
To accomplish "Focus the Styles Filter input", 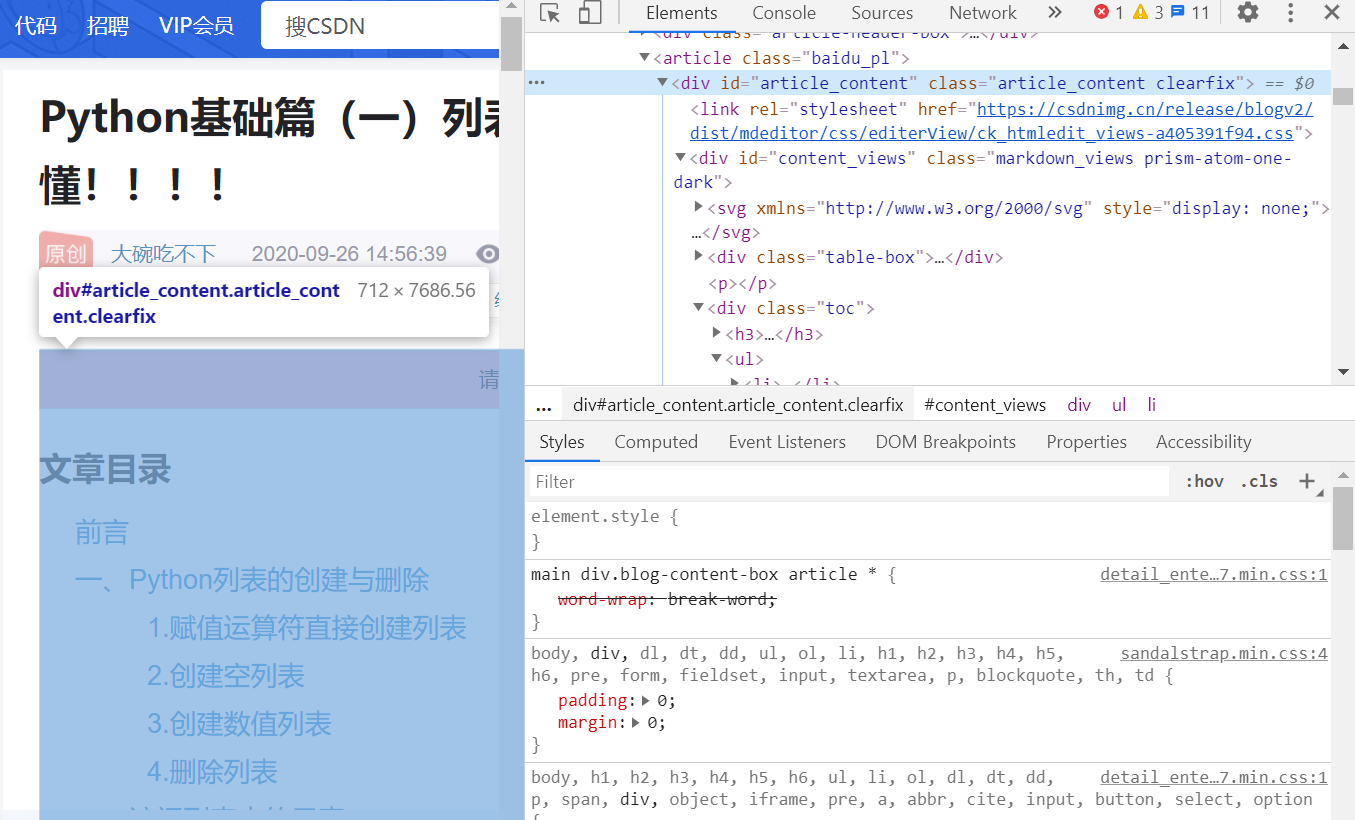I will 849,481.
